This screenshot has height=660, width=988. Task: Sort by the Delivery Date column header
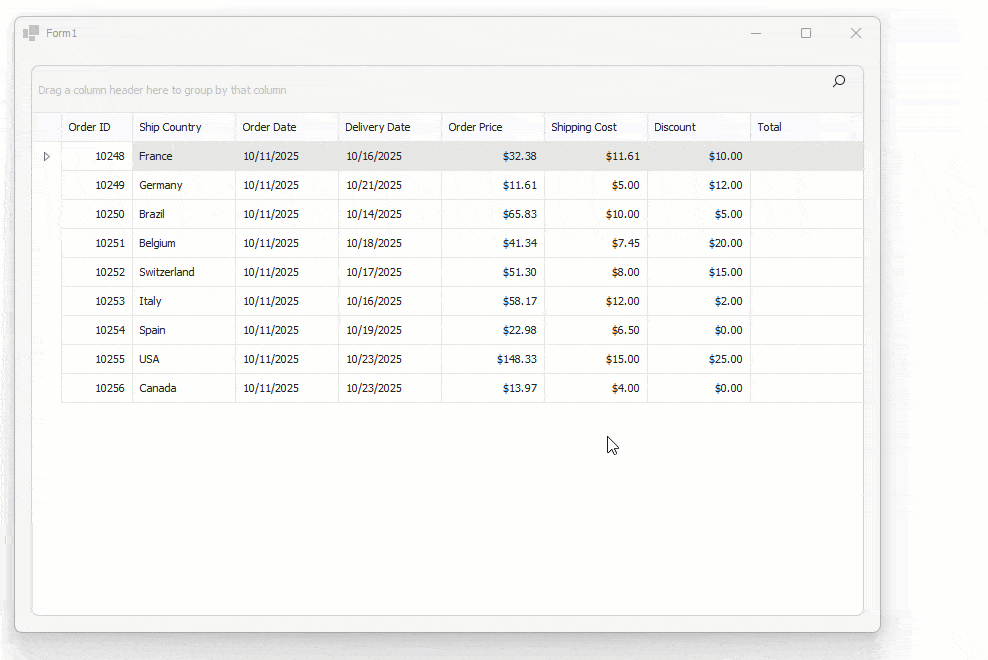tap(375, 127)
